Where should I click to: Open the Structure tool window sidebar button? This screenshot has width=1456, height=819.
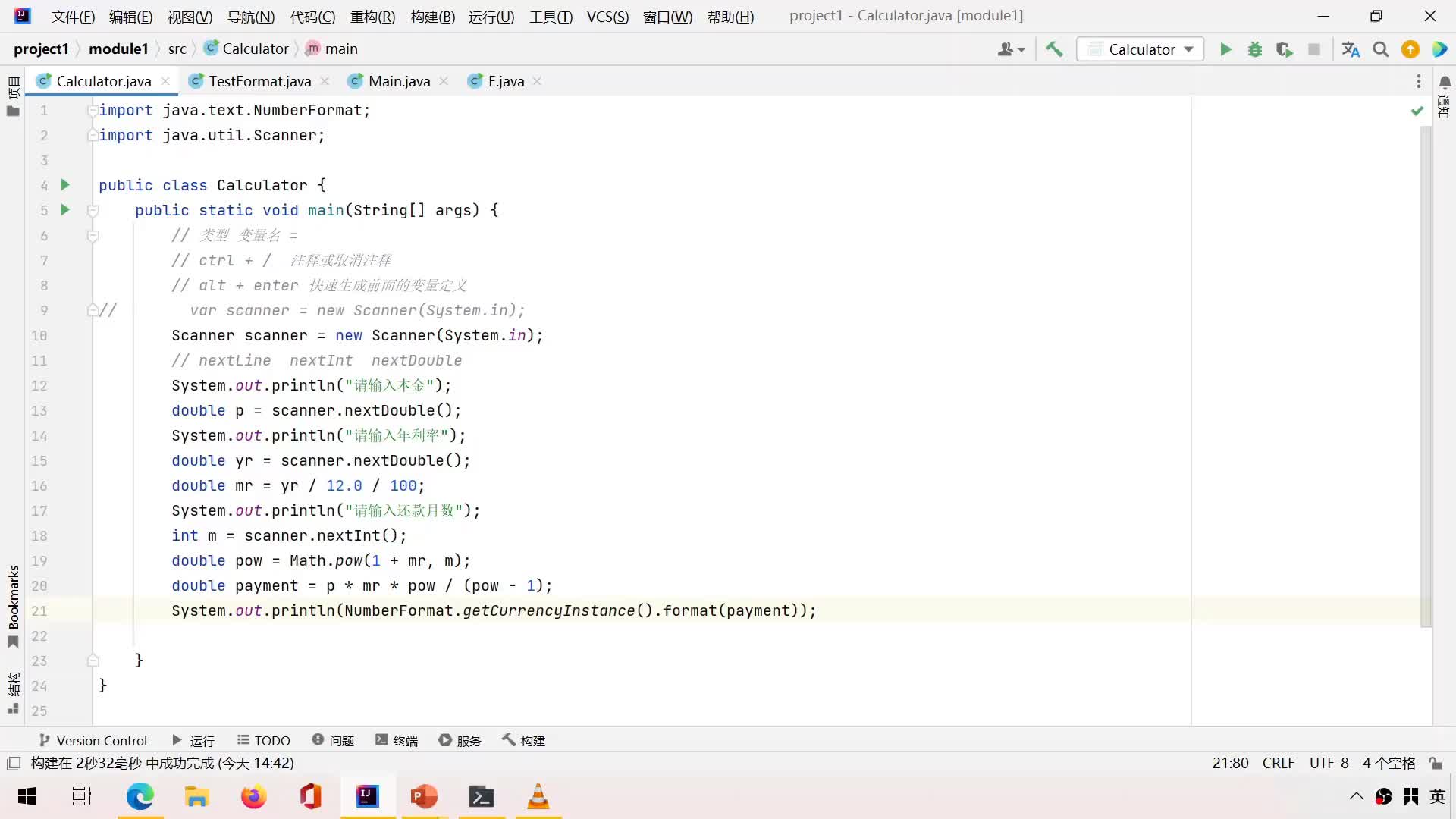(13, 692)
